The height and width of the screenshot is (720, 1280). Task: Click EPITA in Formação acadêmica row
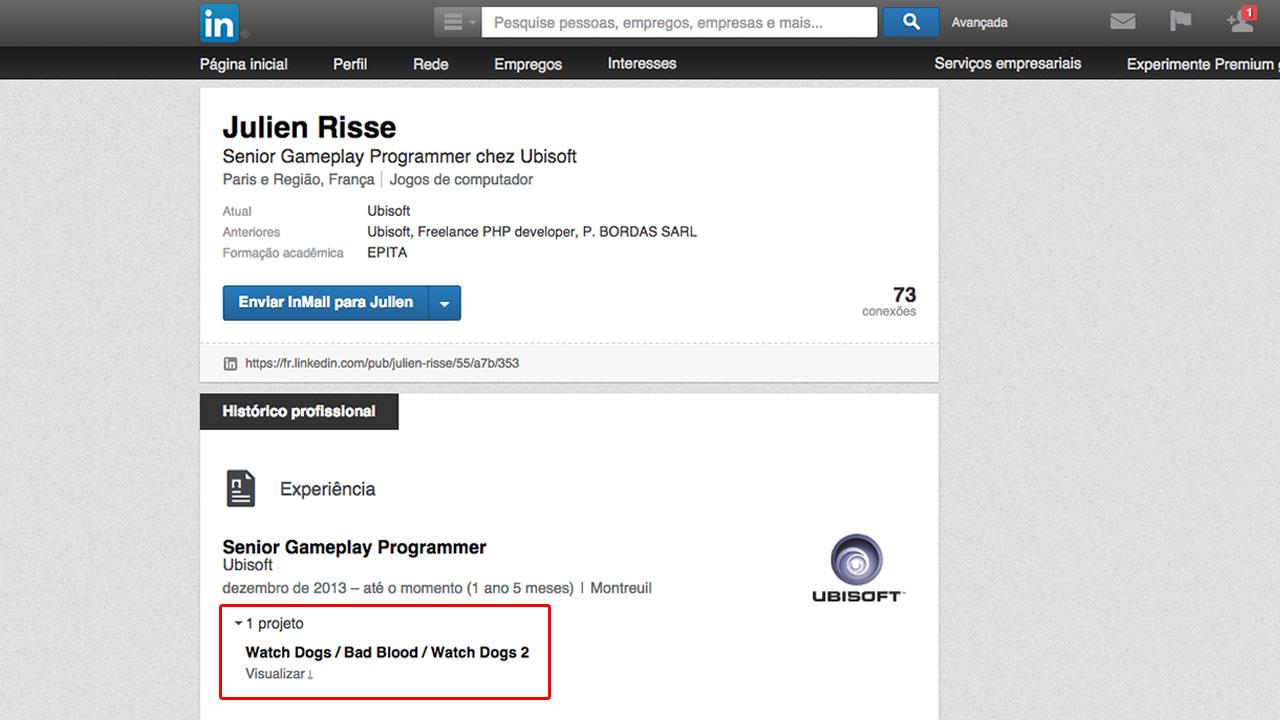(x=387, y=253)
